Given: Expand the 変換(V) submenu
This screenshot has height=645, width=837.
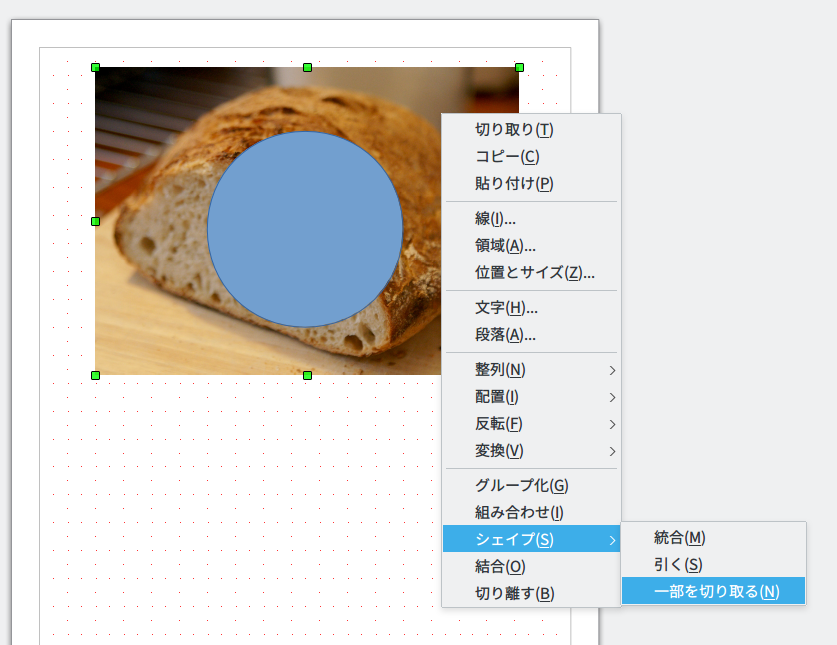Looking at the screenshot, I should point(532,451).
